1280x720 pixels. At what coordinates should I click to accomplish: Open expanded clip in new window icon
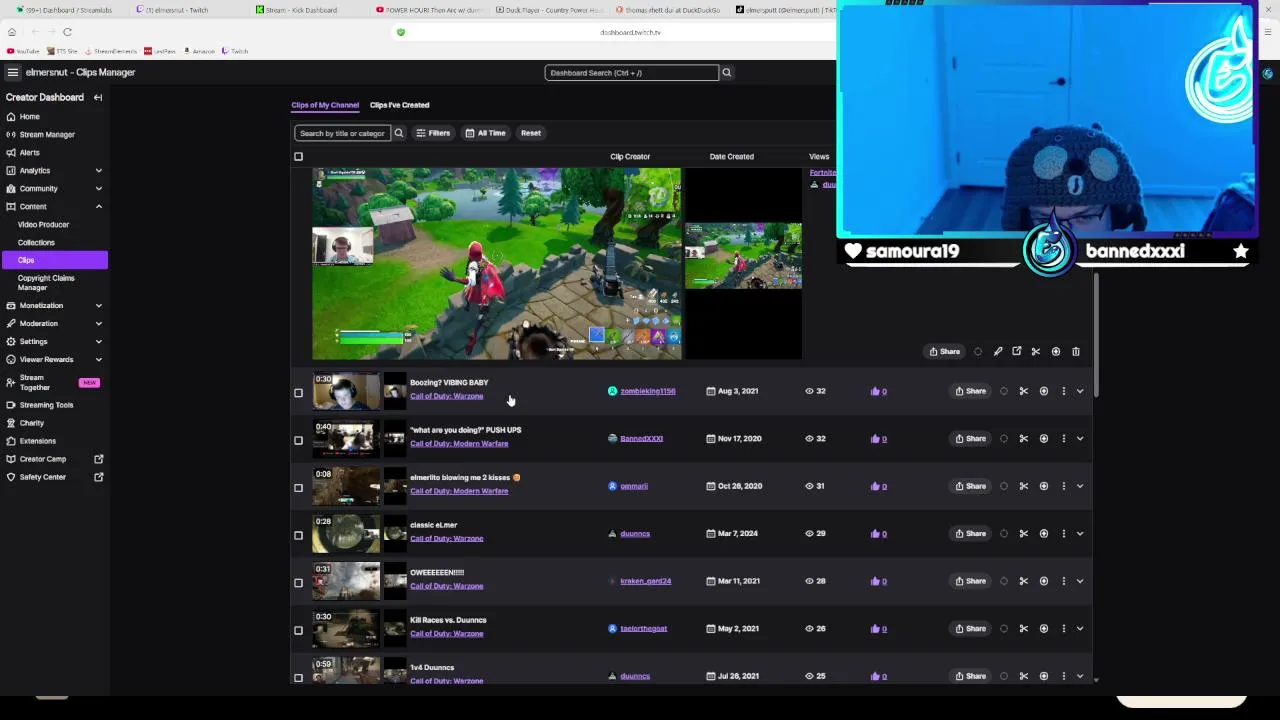[x=1017, y=351]
